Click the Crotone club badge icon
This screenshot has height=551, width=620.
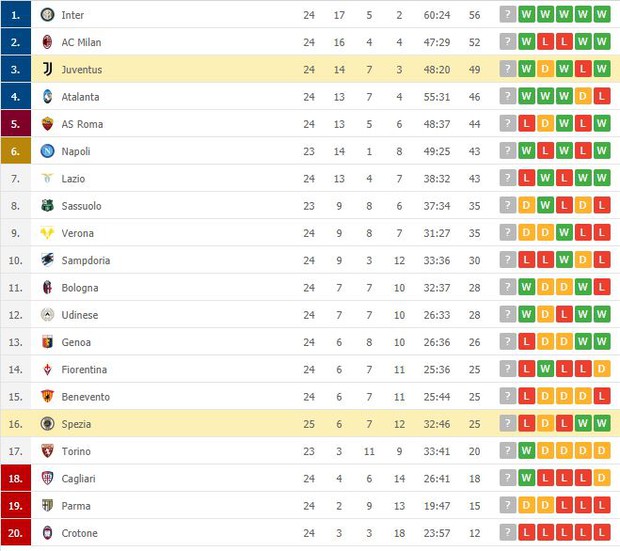[47, 533]
